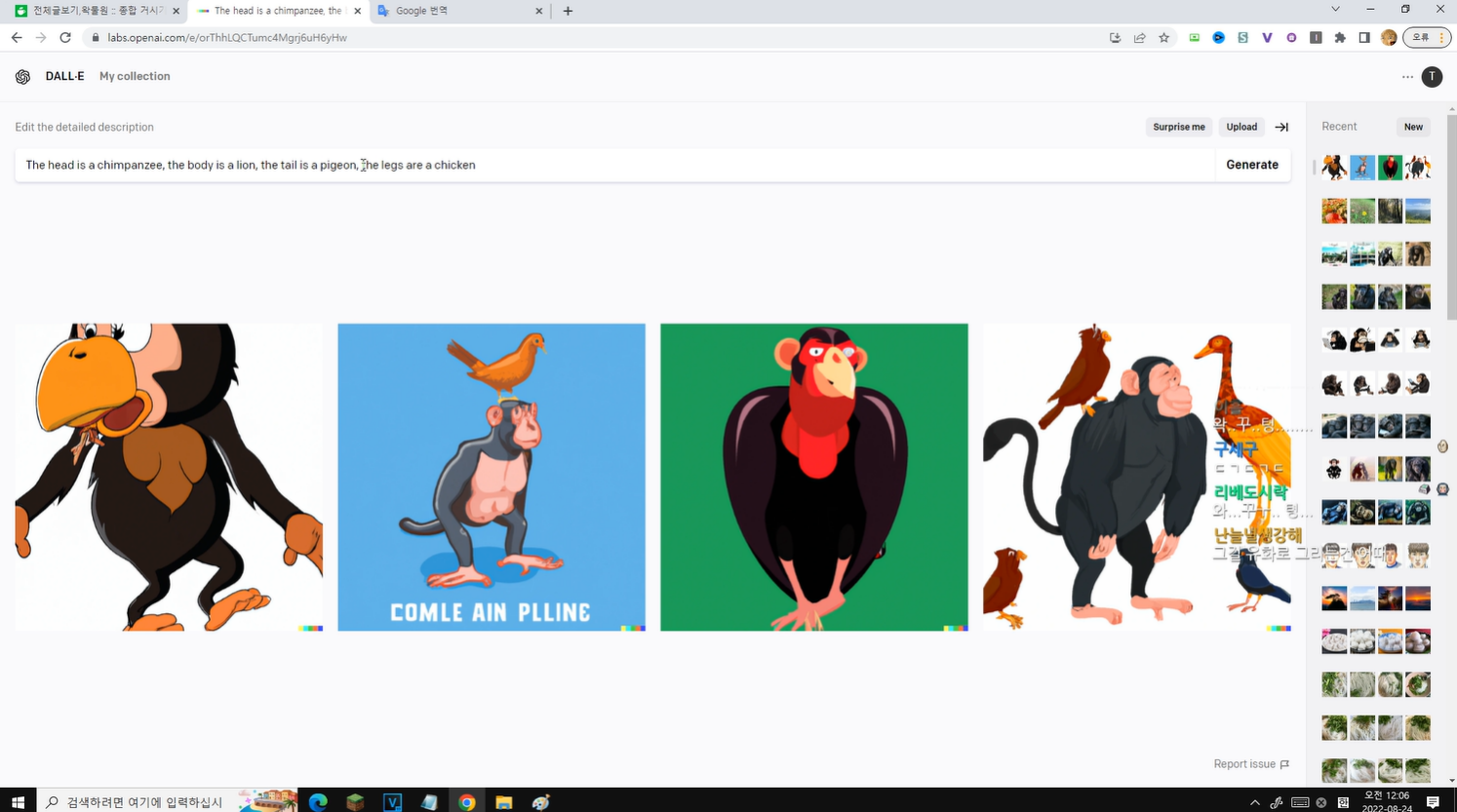The width and height of the screenshot is (1457, 812).
Task: Click the page vertical scrollbar
Action: coord(1451,216)
